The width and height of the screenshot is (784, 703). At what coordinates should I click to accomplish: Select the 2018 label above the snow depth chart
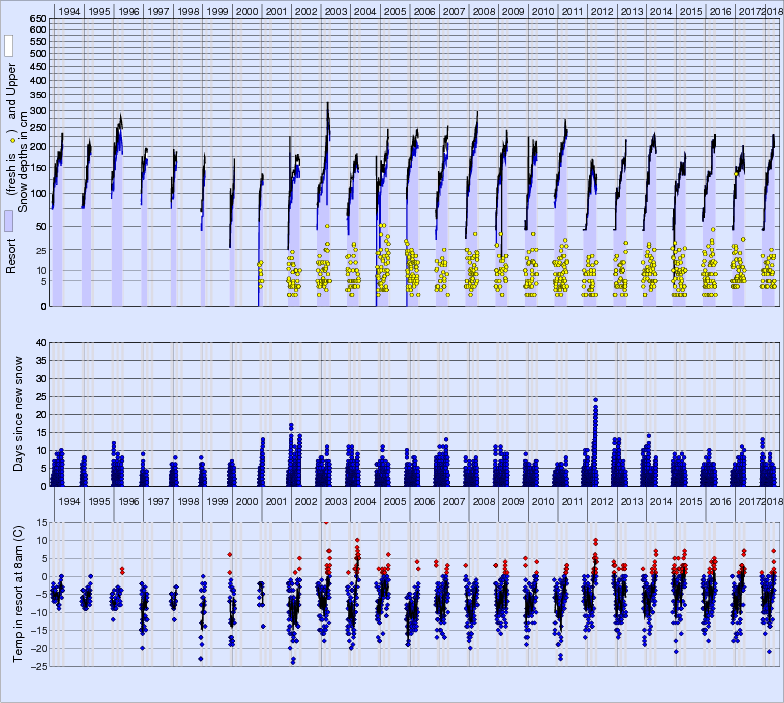(x=773, y=11)
